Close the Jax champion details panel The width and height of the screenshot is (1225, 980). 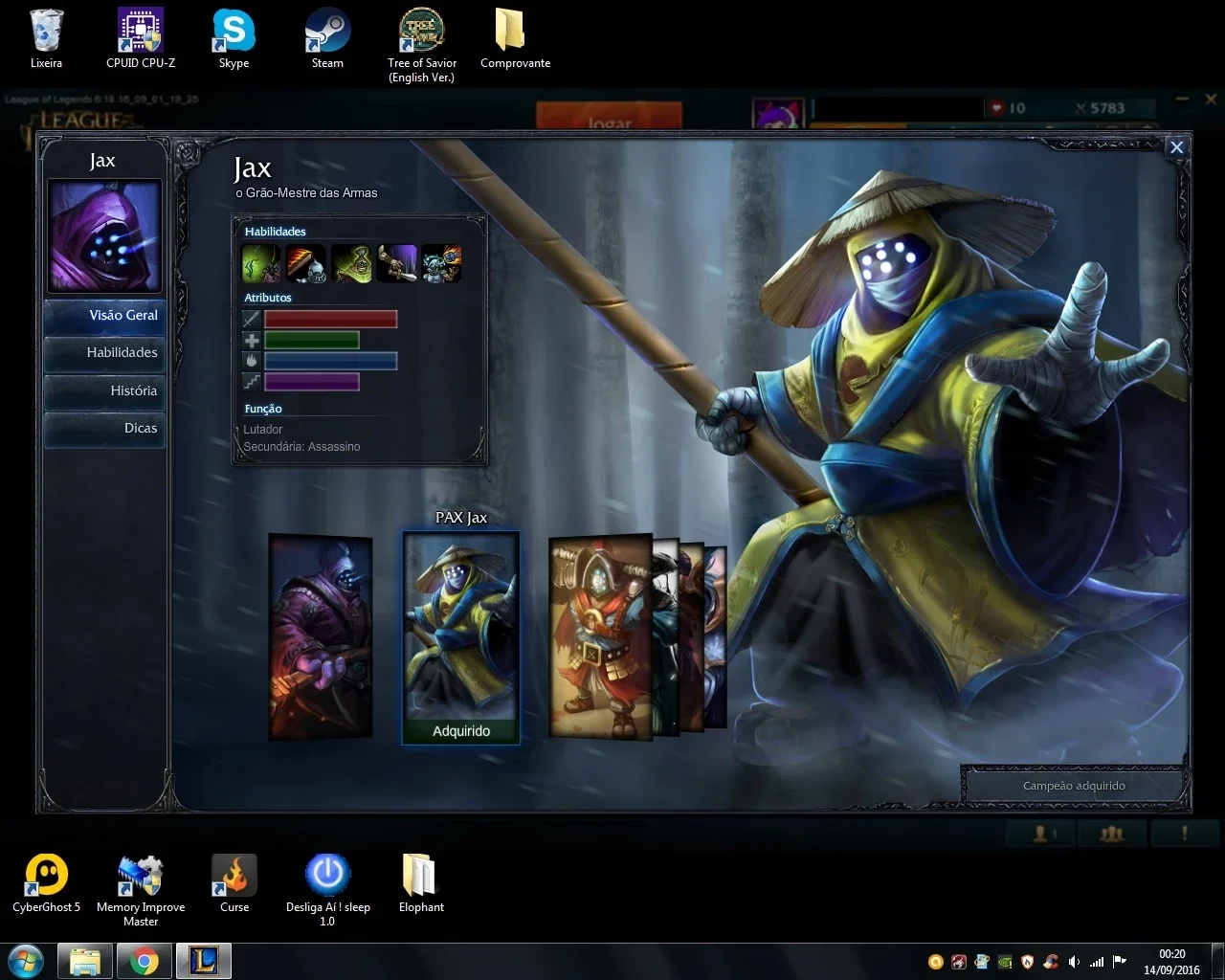1176,147
